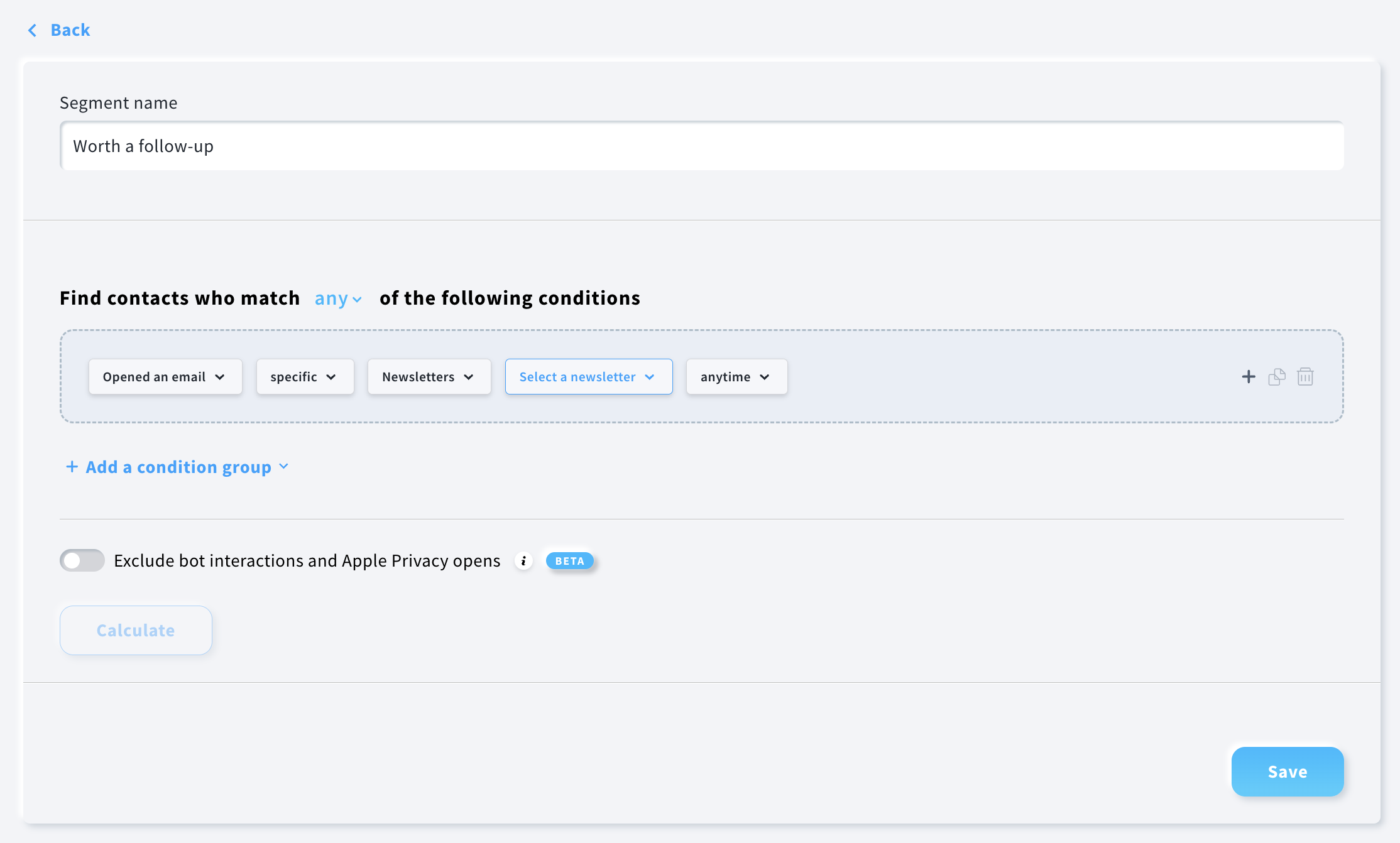Image resolution: width=1400 pixels, height=843 pixels.
Task: Click the Save button
Action: click(x=1287, y=771)
